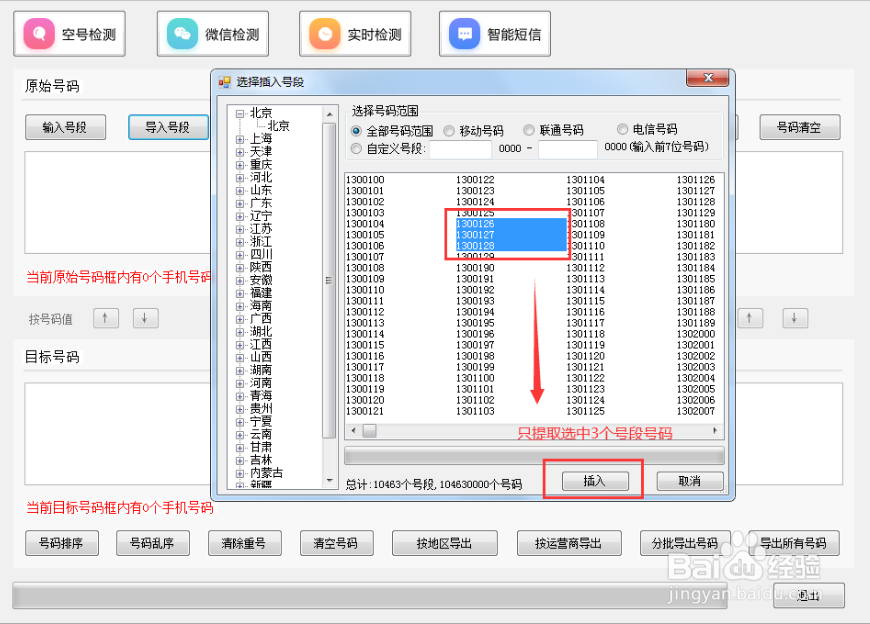Open the 微信检测 detection tool
The width and height of the screenshot is (870, 624).
212,32
